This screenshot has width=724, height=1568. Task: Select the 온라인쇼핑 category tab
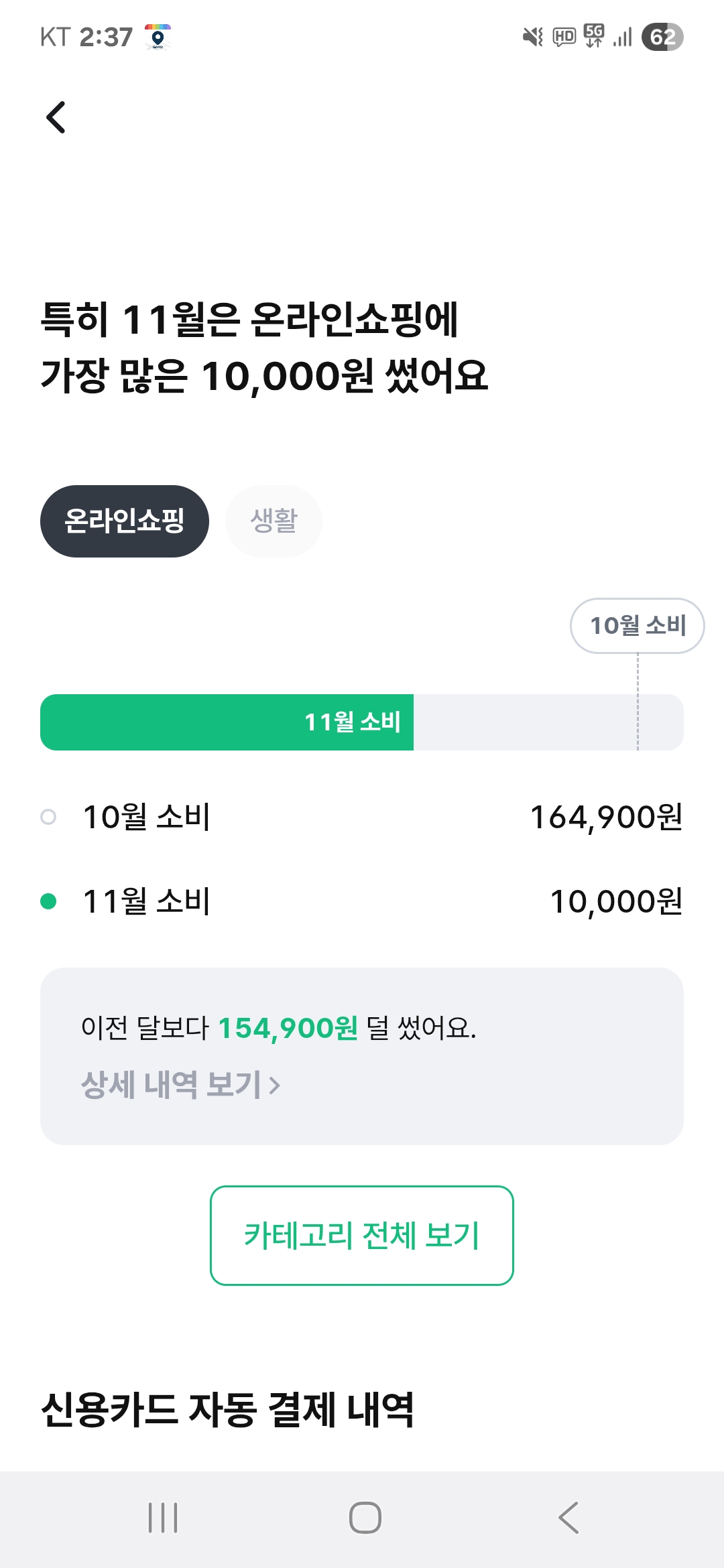coord(125,521)
